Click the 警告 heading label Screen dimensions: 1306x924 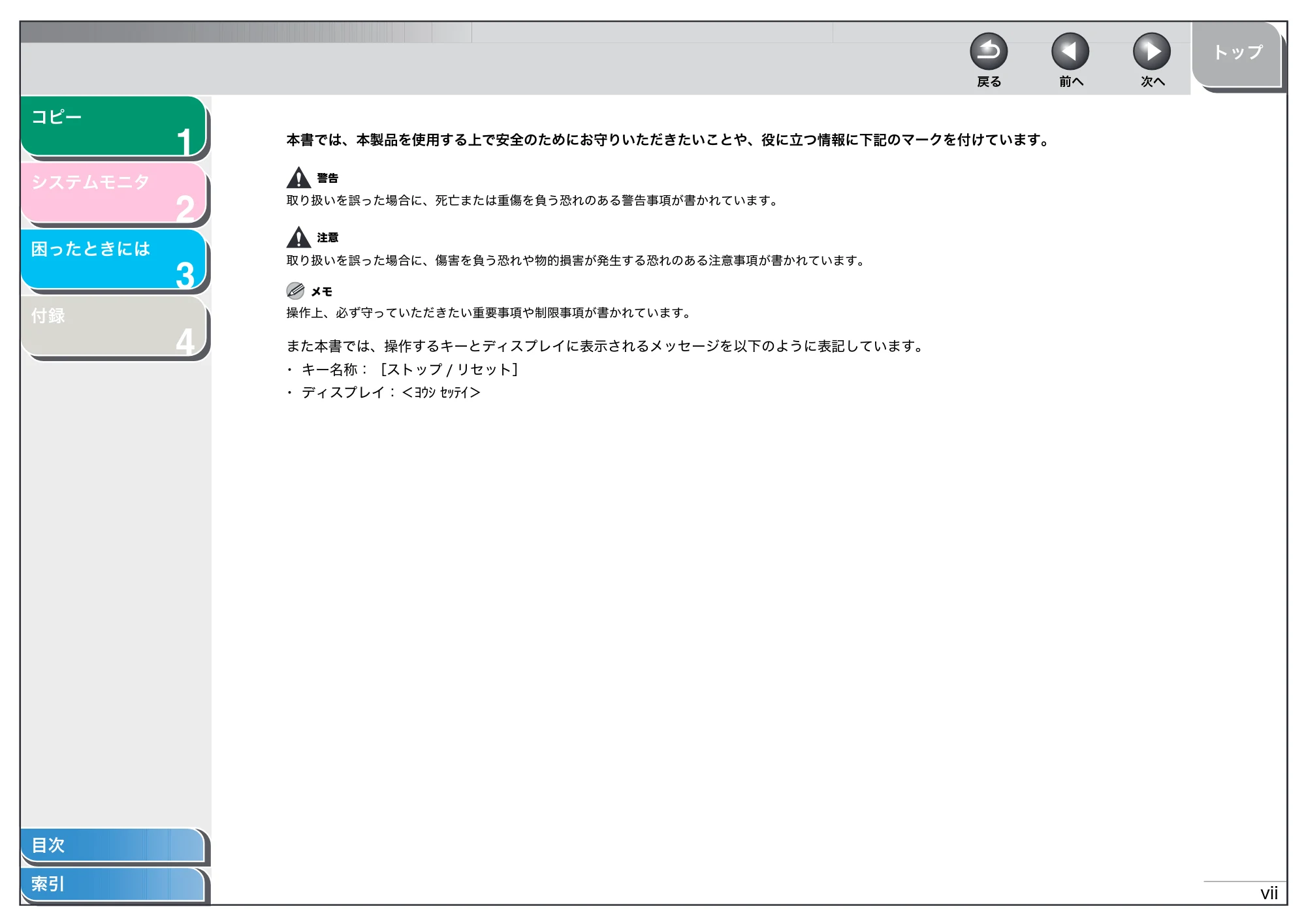pos(328,178)
